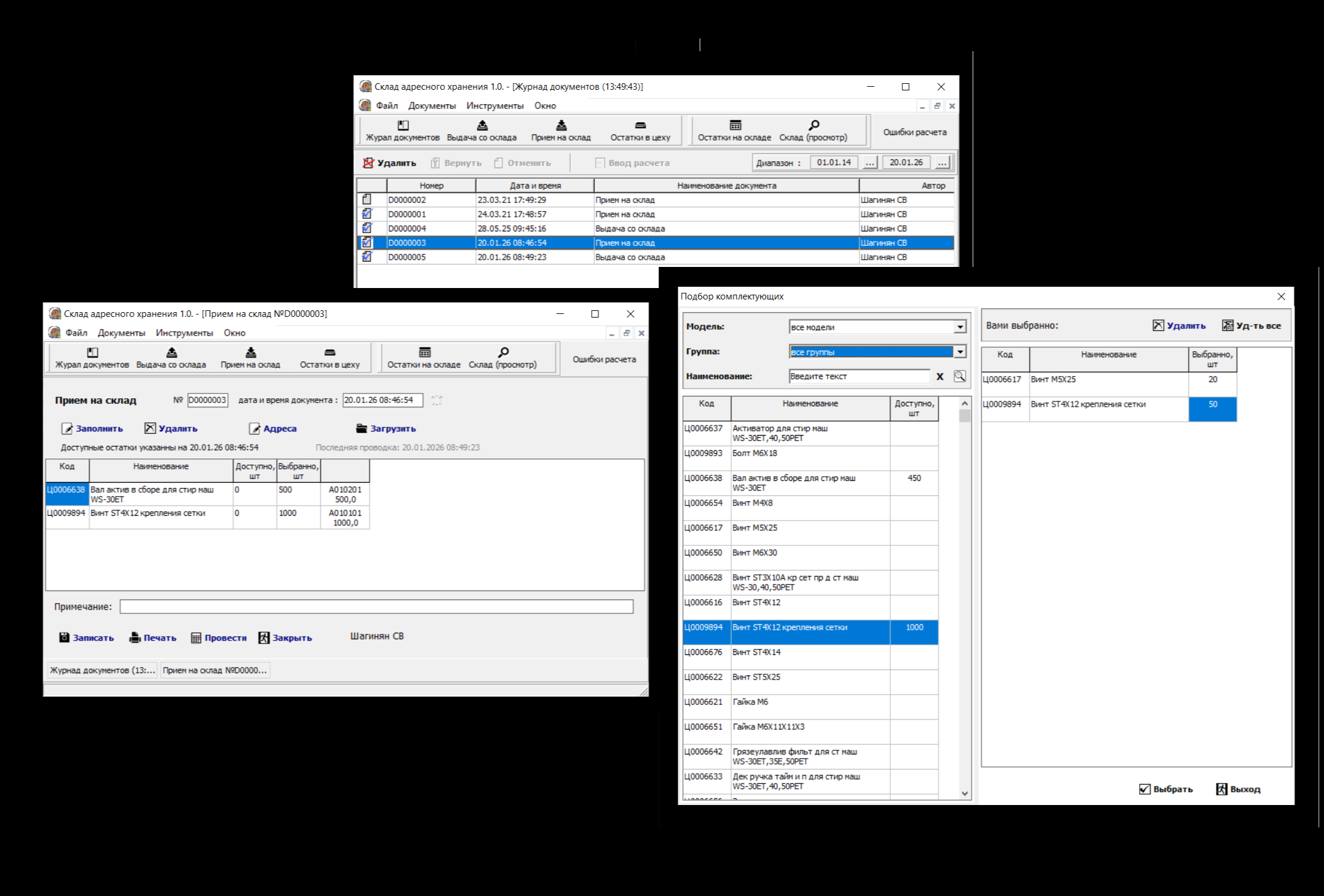Click Склад (просмотр) icon in Прием на склад window
Screen dimensions: 1324x896
pyautogui.click(x=504, y=352)
